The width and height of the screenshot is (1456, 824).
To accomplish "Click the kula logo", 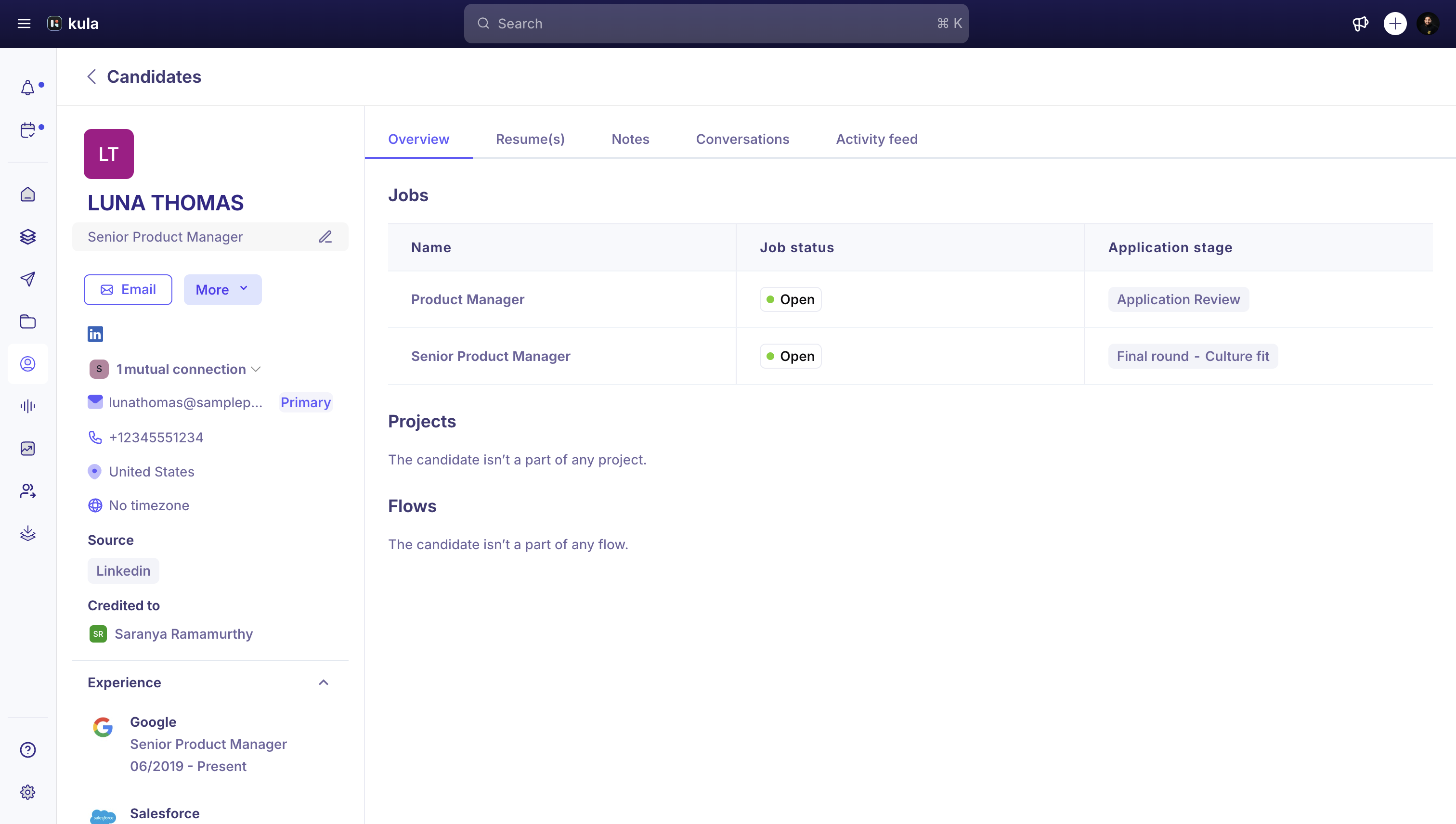I will tap(72, 23).
